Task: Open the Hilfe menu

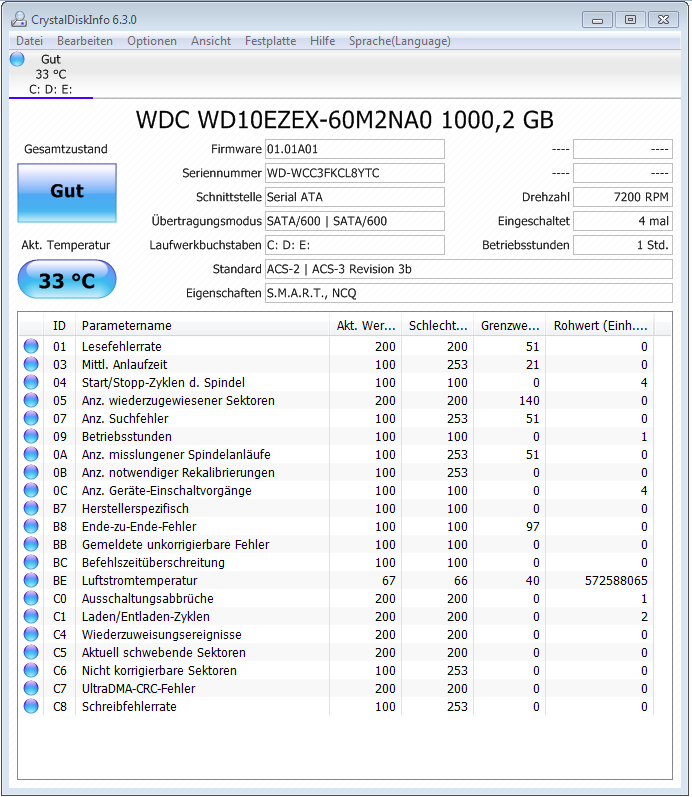Action: (322, 41)
